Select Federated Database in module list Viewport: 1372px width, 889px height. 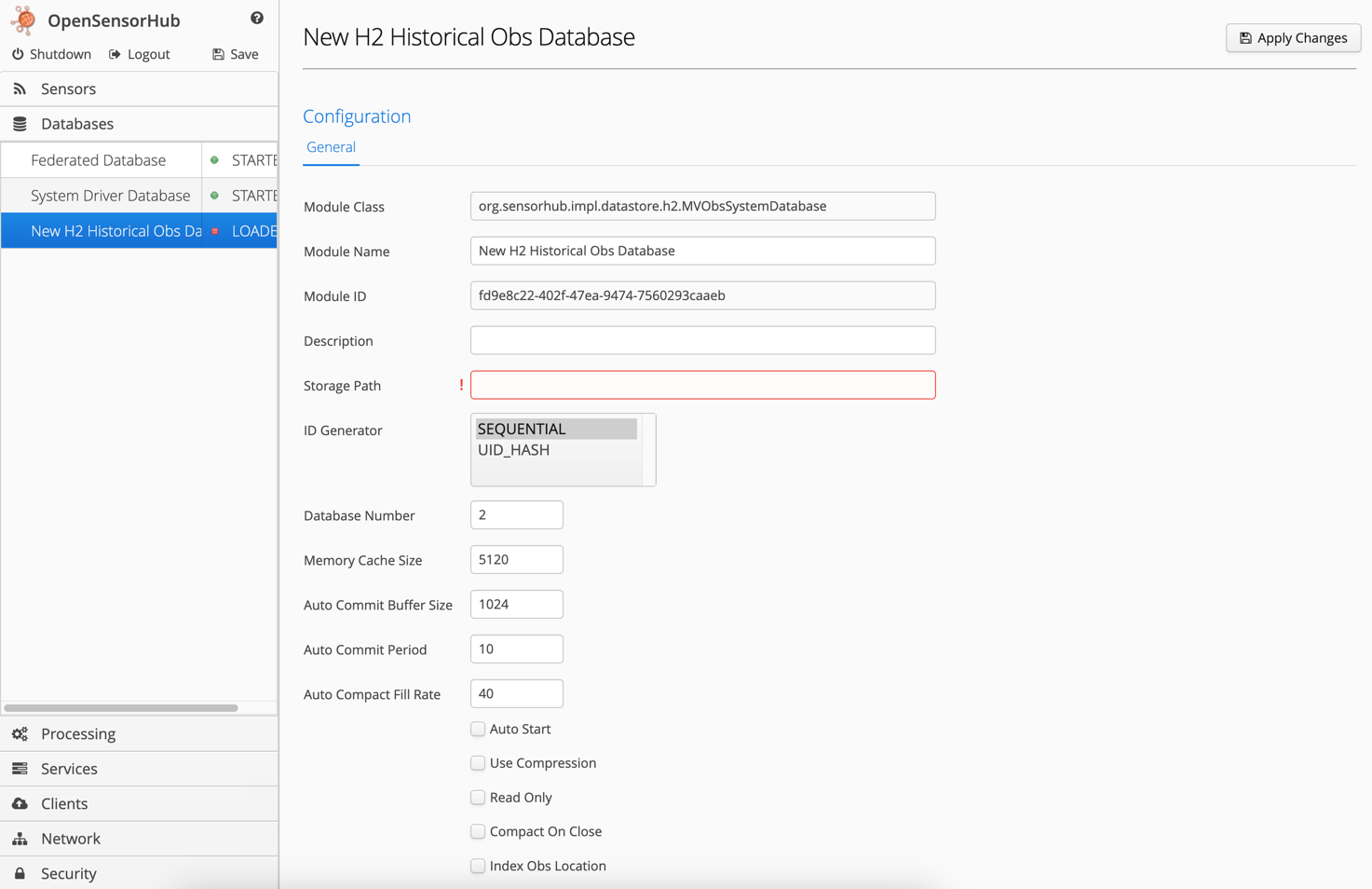(x=99, y=160)
